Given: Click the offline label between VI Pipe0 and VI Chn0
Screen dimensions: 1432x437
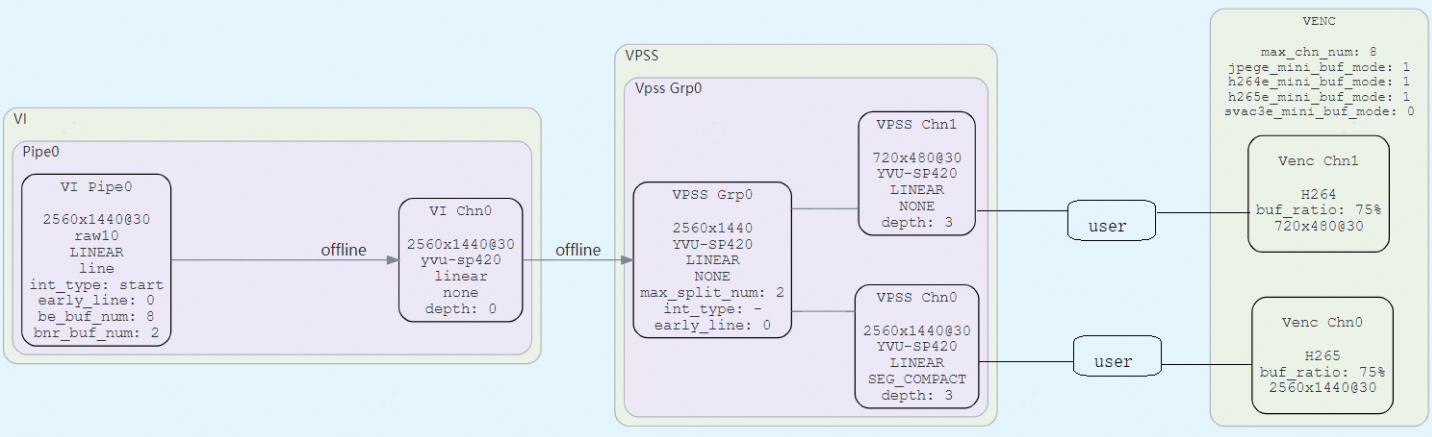Looking at the screenshot, I should click(343, 249).
